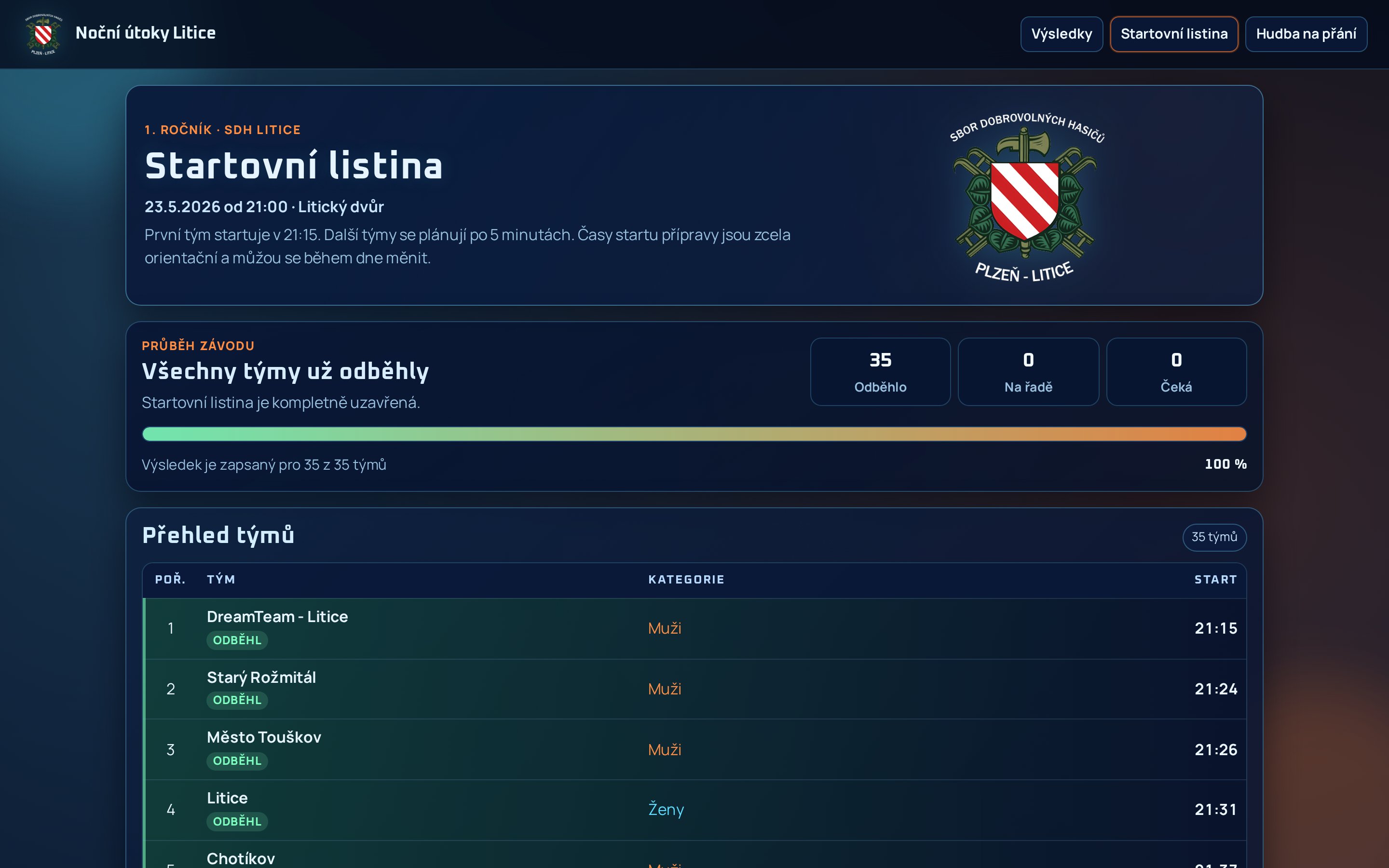Click the Muži category for Starý Rožmitál
The width and height of the screenshot is (1389, 868).
click(665, 689)
